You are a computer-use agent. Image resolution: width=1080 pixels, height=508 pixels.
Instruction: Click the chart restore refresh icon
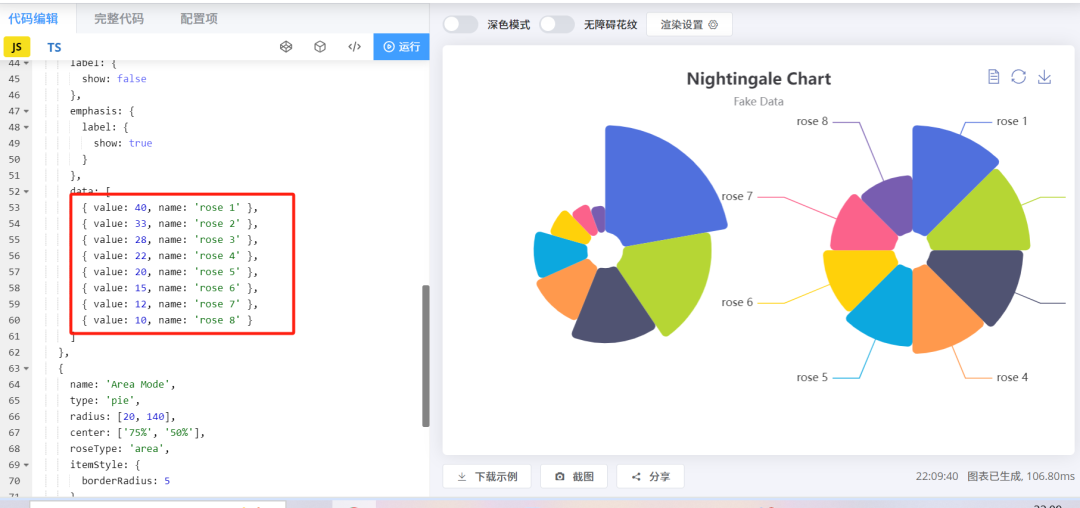(1019, 76)
